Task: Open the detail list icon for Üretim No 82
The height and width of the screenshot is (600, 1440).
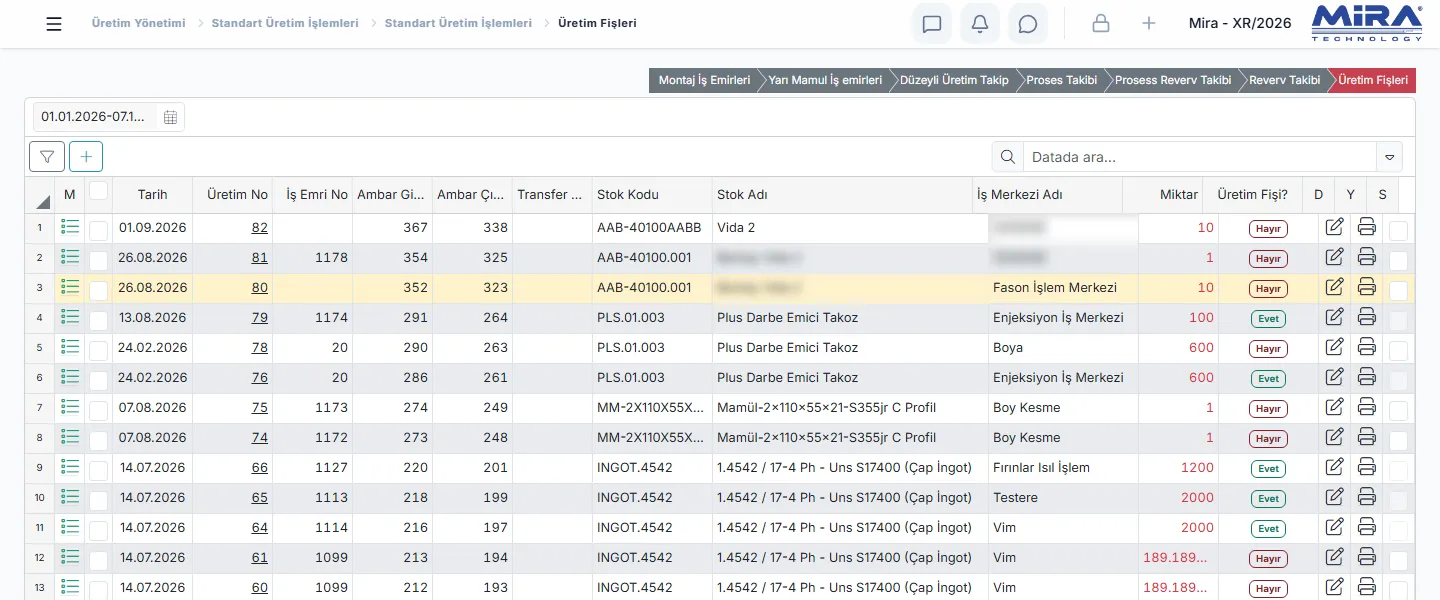Action: pyautogui.click(x=70, y=227)
